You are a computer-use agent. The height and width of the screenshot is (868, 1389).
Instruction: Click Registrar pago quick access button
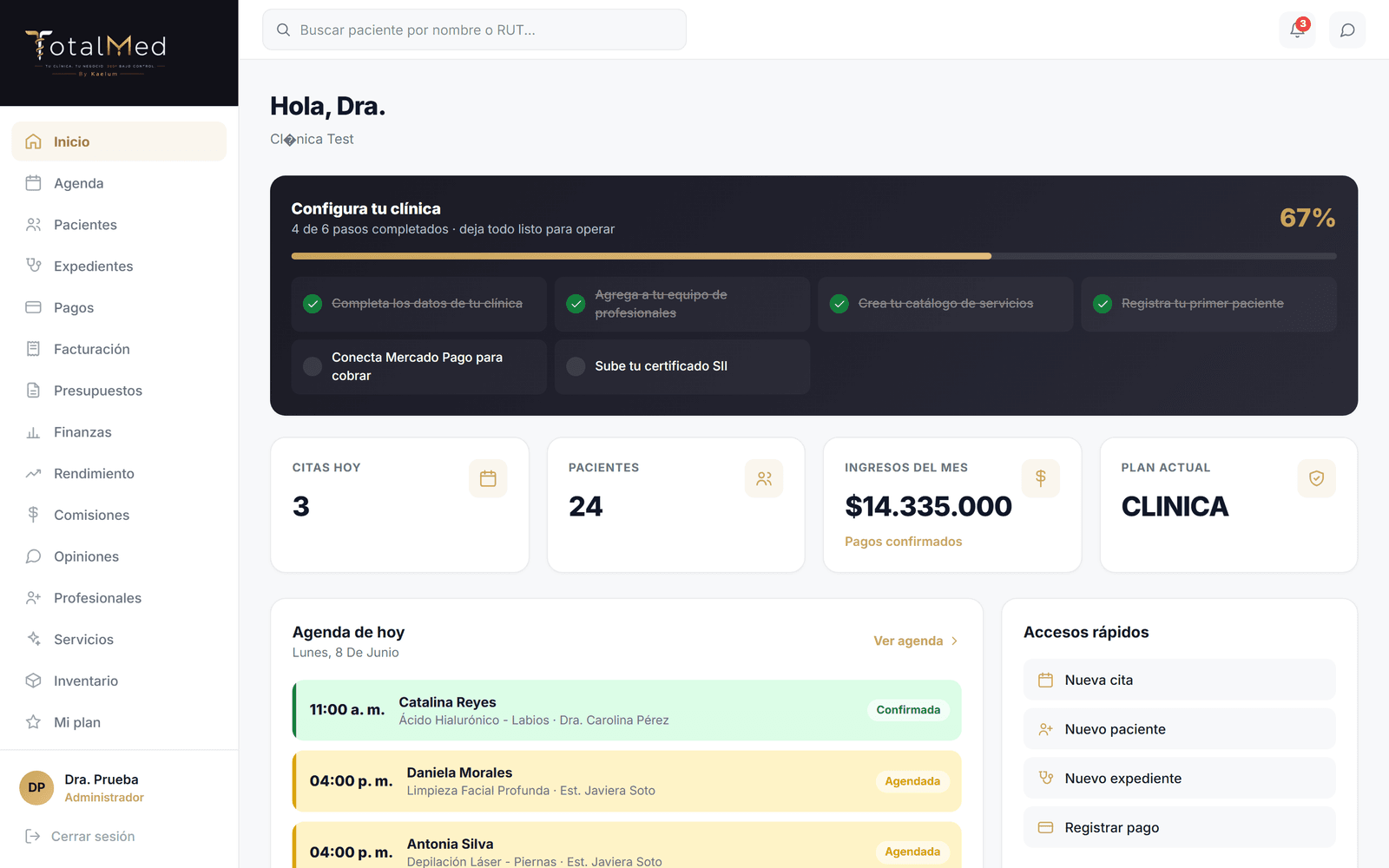[x=1179, y=827]
